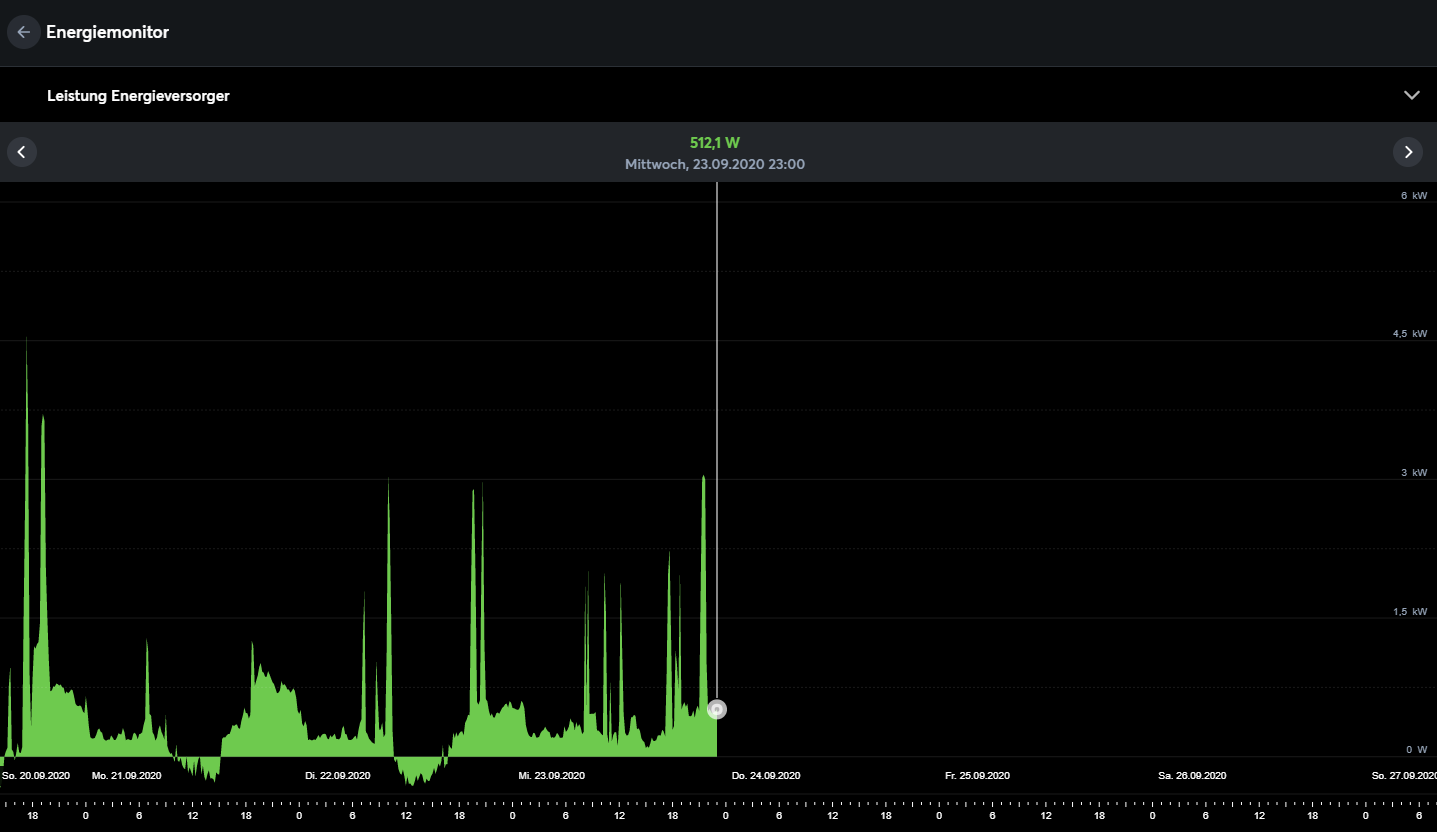Click the back arrow next to Energiemonitor
Screen dimensions: 1437x832
coord(23,32)
